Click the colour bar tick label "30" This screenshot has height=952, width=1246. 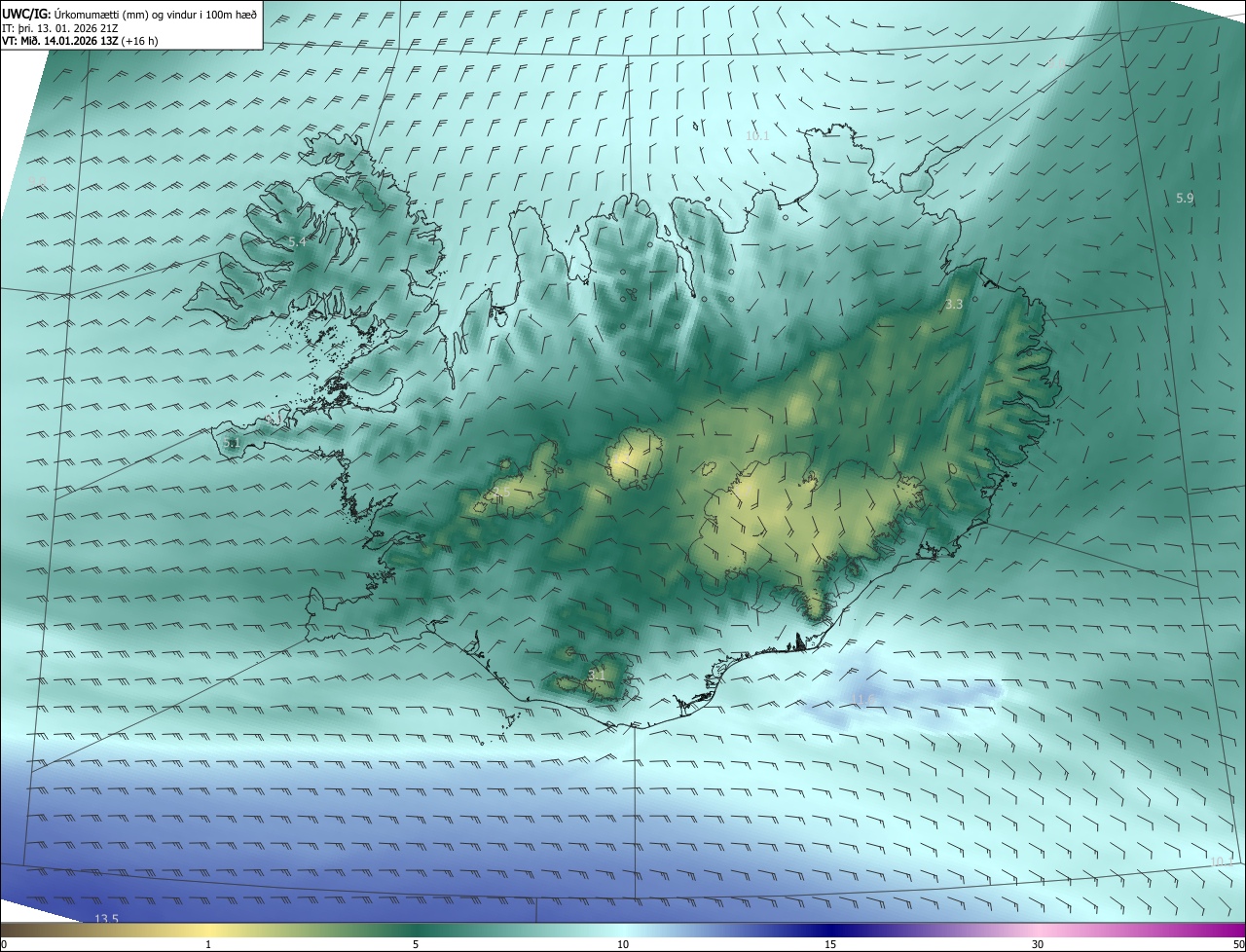[1038, 944]
